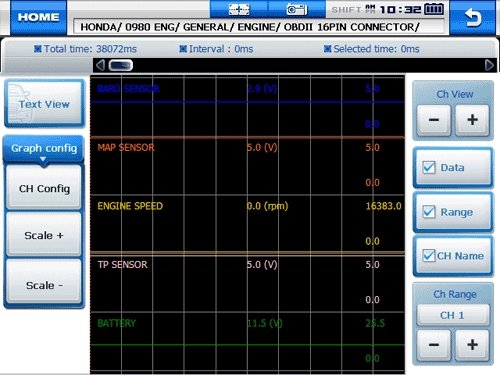
Task: Open the CH 1 channel selector
Action: 453,315
